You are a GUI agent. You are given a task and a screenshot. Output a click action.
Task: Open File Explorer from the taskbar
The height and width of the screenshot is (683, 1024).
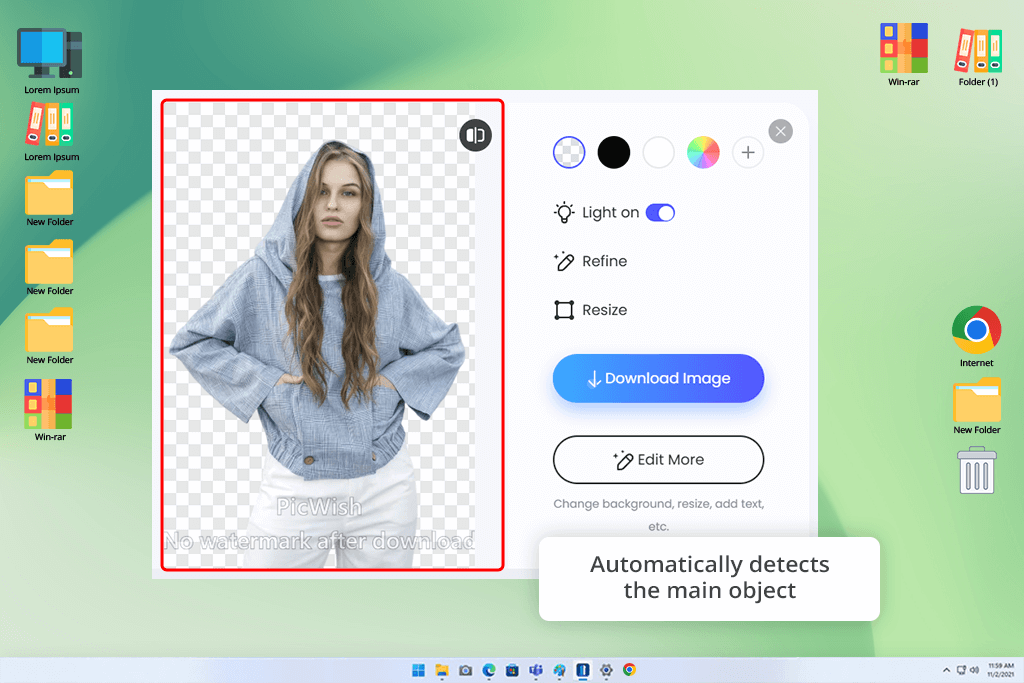[x=442, y=670]
